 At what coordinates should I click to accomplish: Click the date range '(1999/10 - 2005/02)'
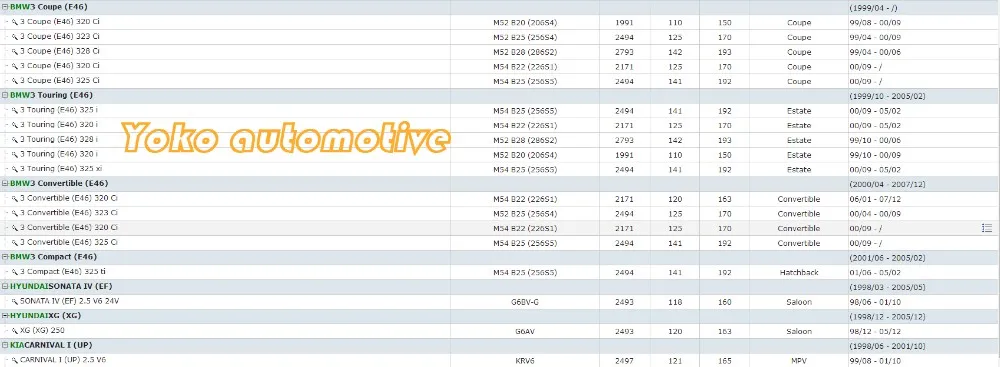click(887, 96)
